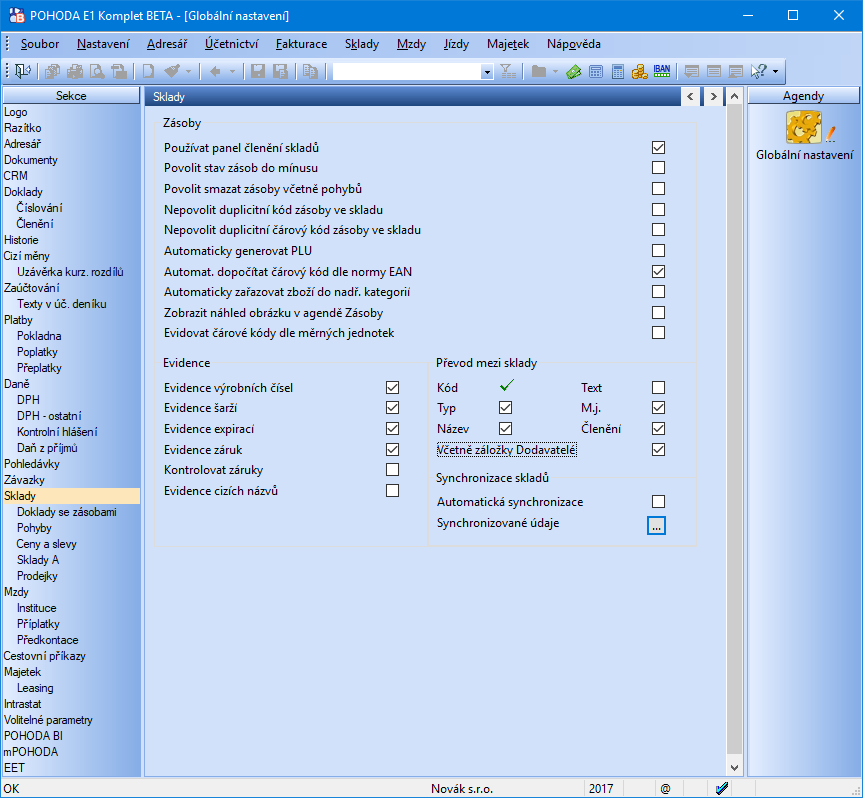Enable Povolit stav zásob do mínusu
The height and width of the screenshot is (798, 863).
pyautogui.click(x=658, y=167)
